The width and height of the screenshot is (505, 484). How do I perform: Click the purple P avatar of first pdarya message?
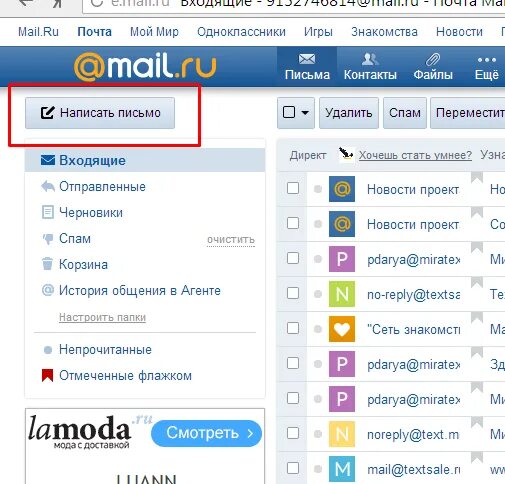pos(342,259)
